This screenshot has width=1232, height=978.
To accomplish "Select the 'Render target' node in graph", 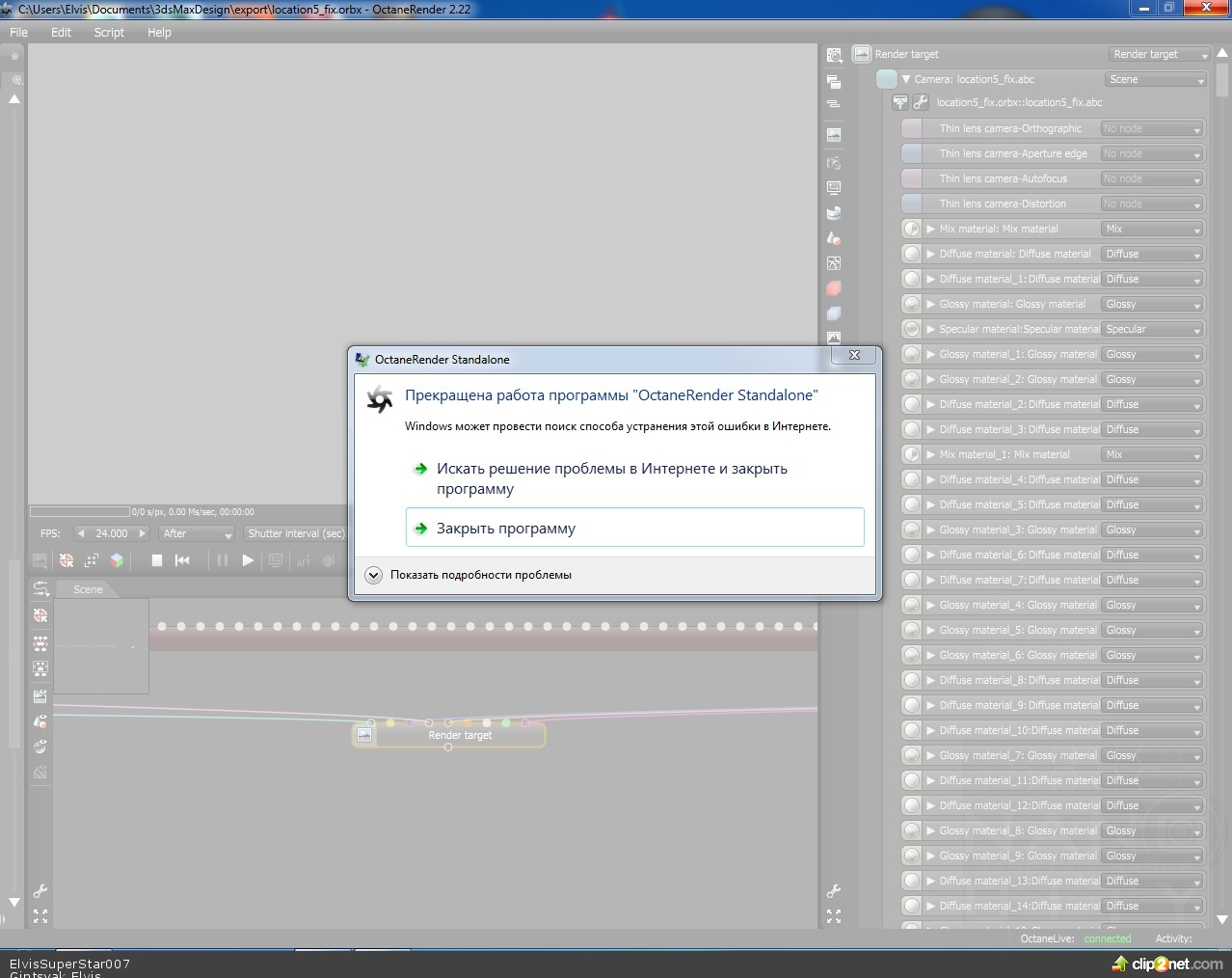I will coord(449,735).
